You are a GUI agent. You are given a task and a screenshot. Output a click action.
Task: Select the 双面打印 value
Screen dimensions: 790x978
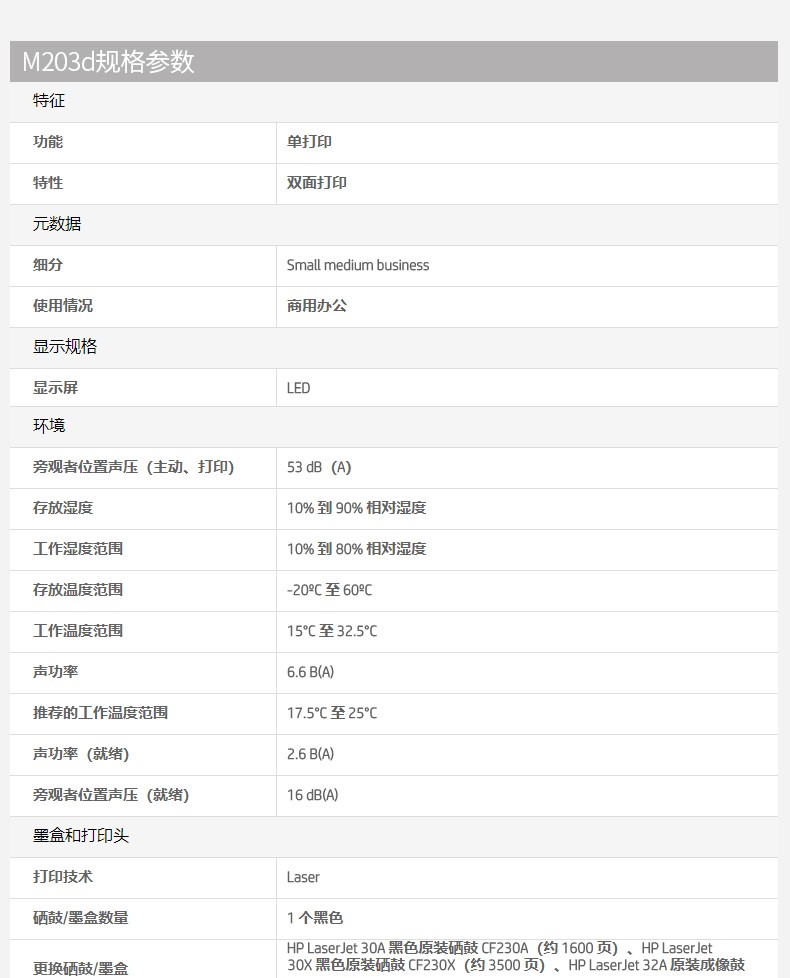(x=317, y=183)
